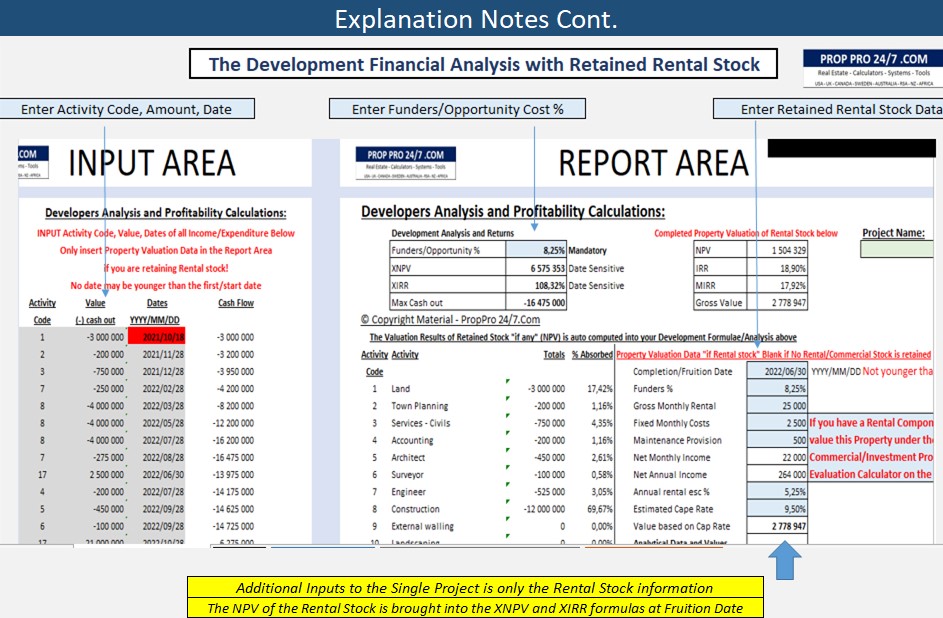Select the XNPV value 6 575 353
943x618 pixels.
point(536,268)
